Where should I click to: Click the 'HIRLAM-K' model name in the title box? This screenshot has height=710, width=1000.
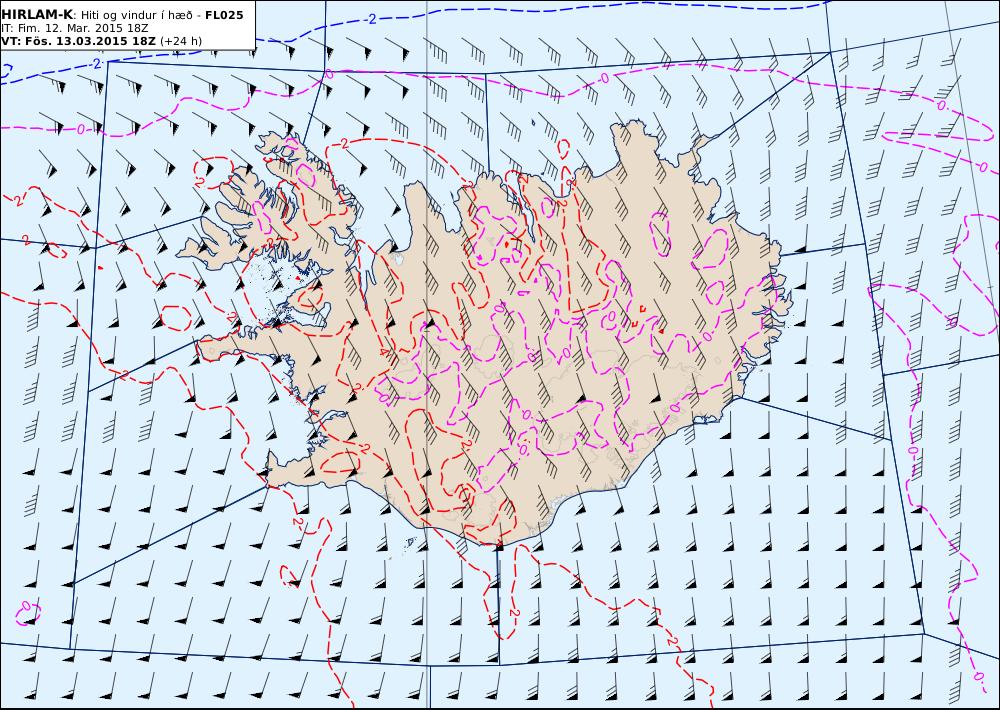pos(37,15)
